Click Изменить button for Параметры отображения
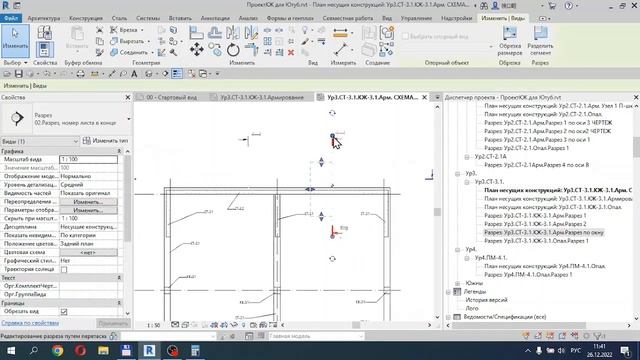 click(88, 210)
